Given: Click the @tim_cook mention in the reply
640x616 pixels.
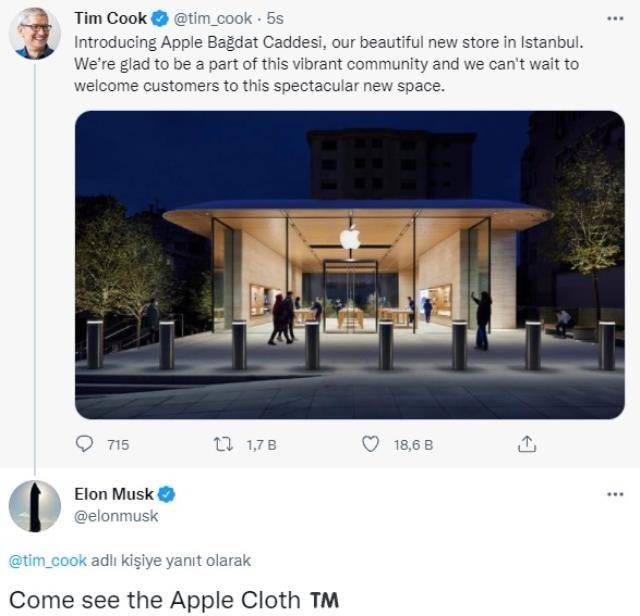Looking at the screenshot, I should click(48, 560).
